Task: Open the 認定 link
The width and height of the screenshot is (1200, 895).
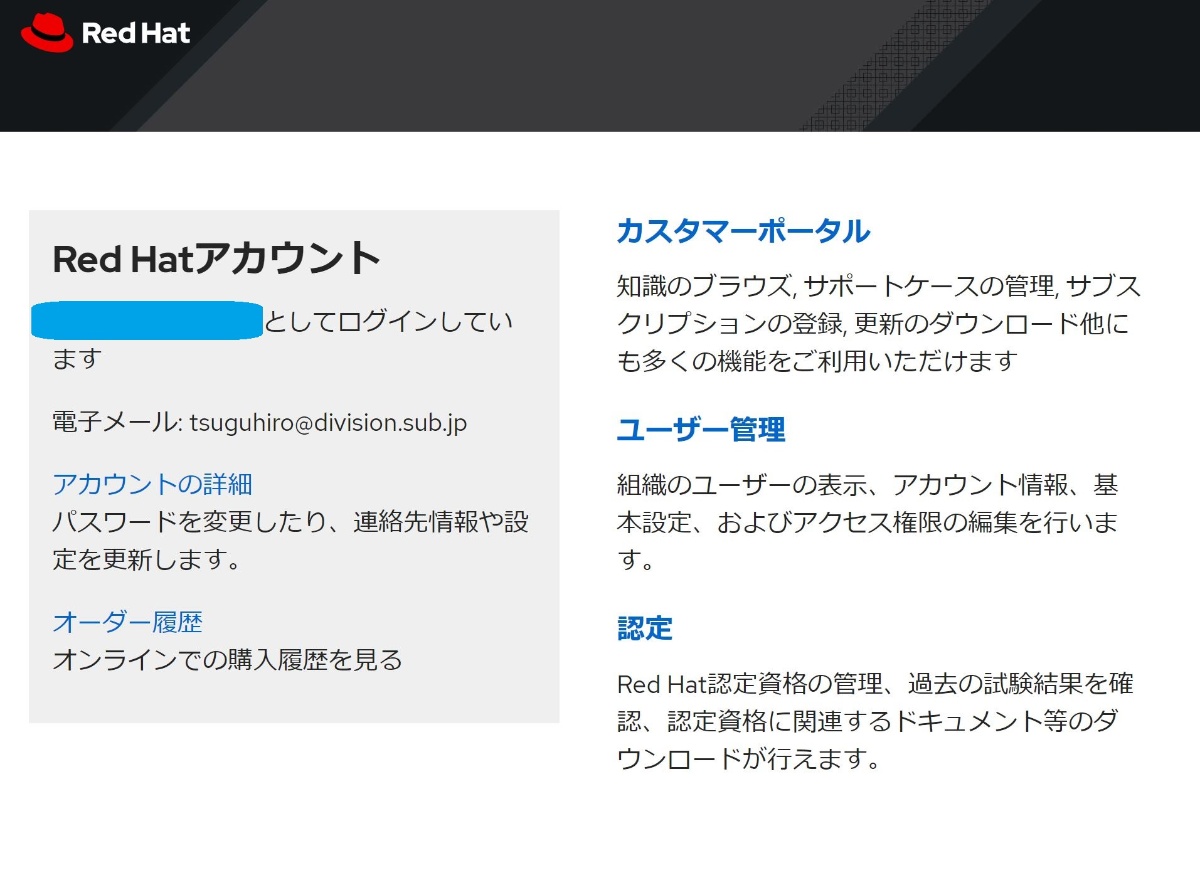Action: (645, 628)
